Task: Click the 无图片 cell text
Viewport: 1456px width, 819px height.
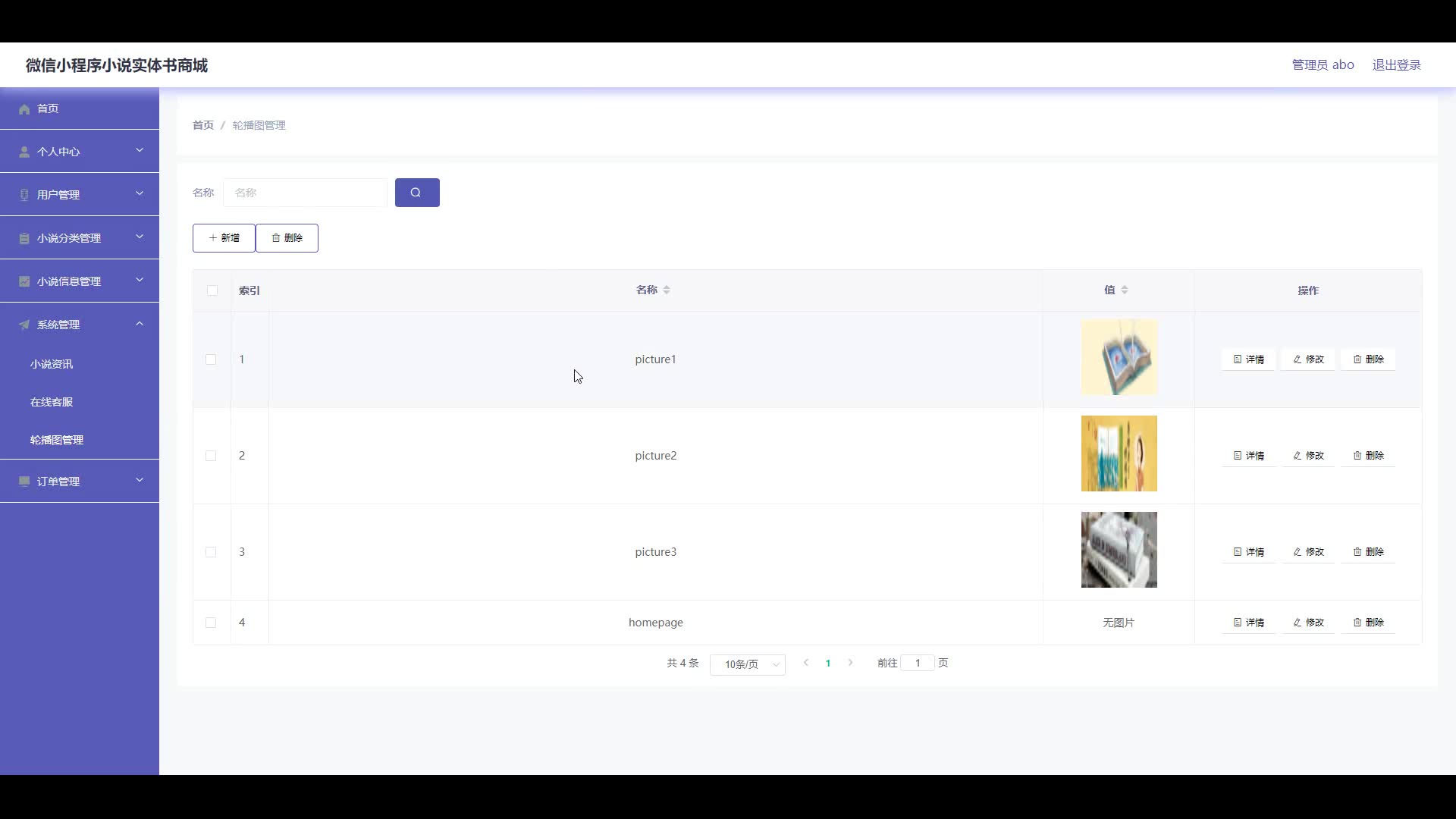Action: (1119, 623)
